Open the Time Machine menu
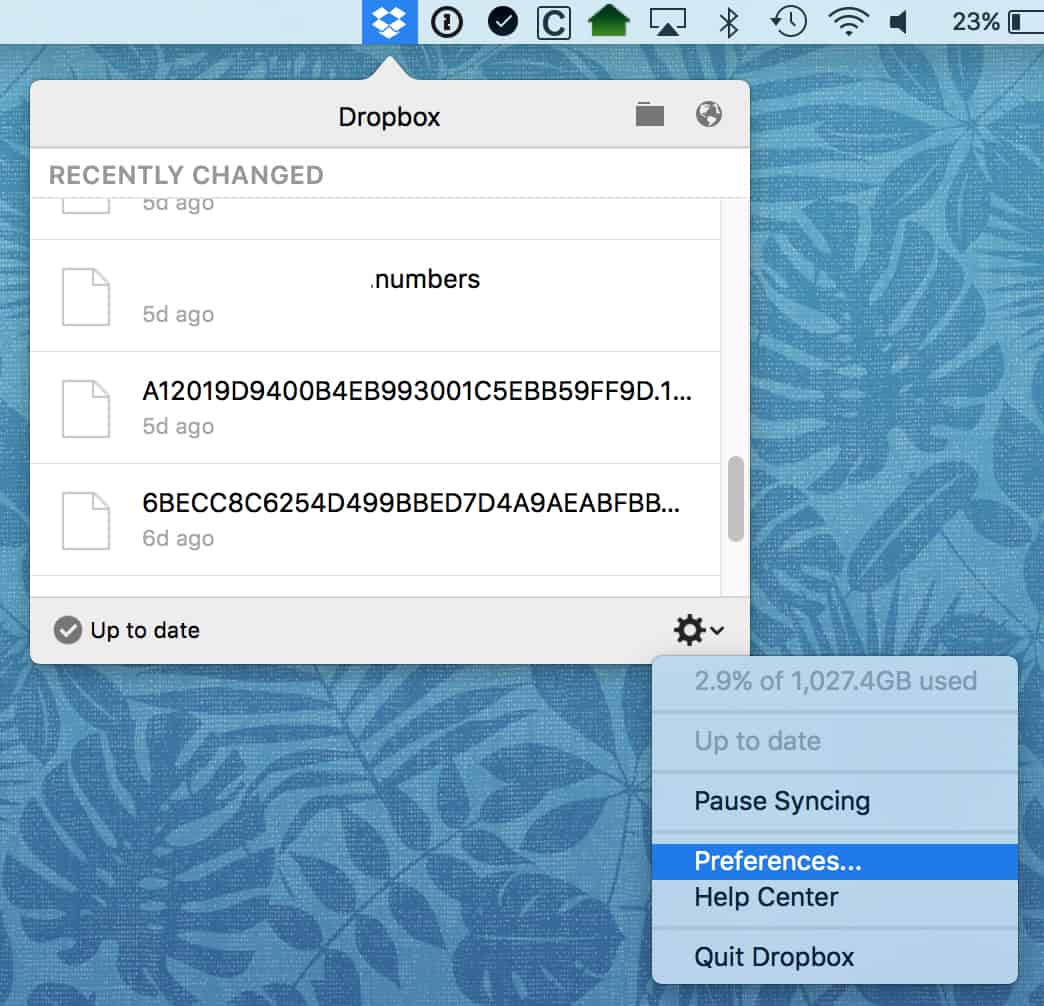The image size is (1044, 1006). (789, 22)
